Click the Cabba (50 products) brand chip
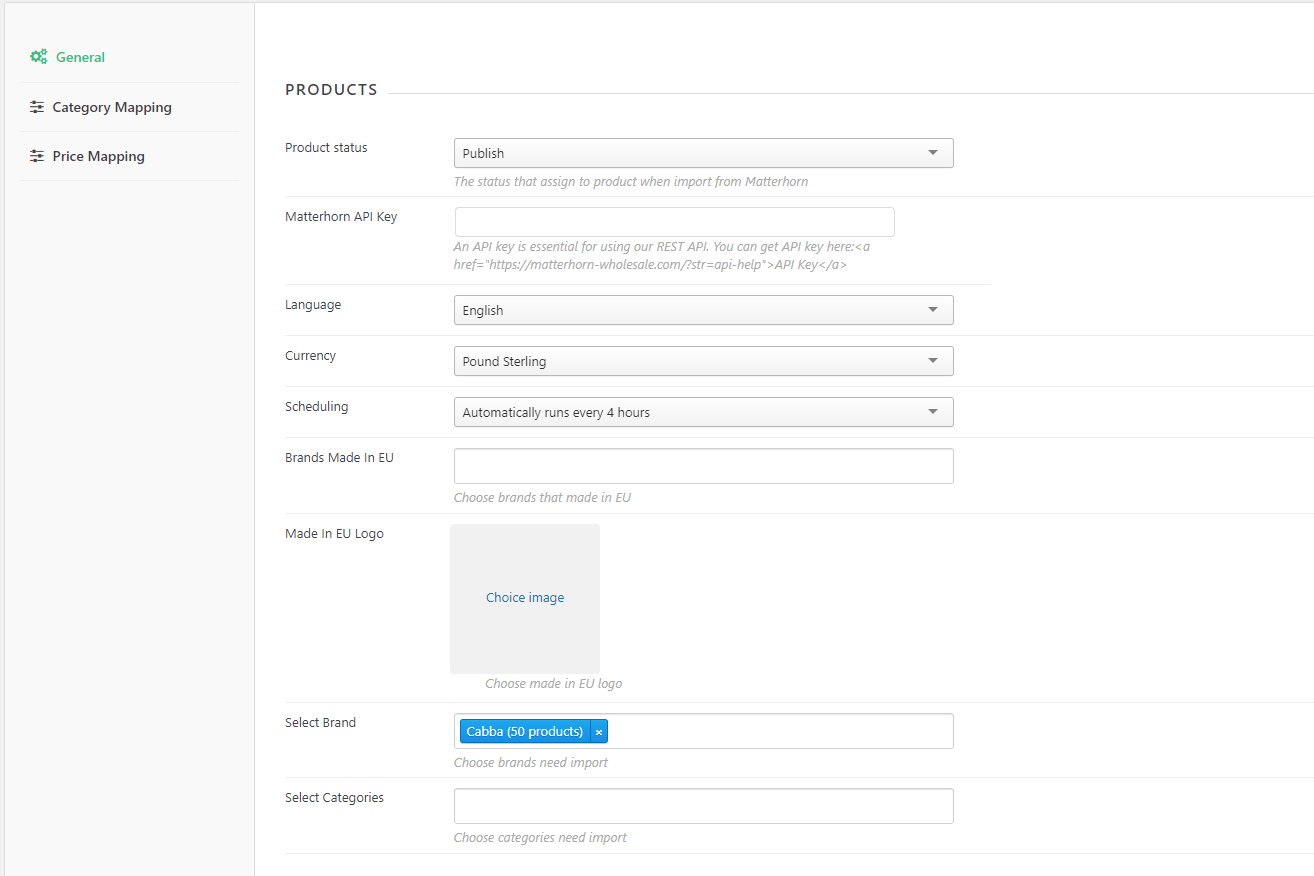Image resolution: width=1314 pixels, height=876 pixels. click(523, 731)
